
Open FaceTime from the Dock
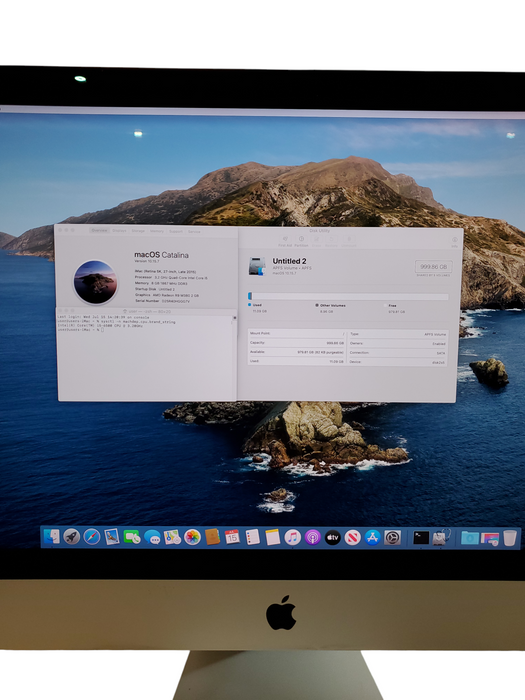click(132, 537)
